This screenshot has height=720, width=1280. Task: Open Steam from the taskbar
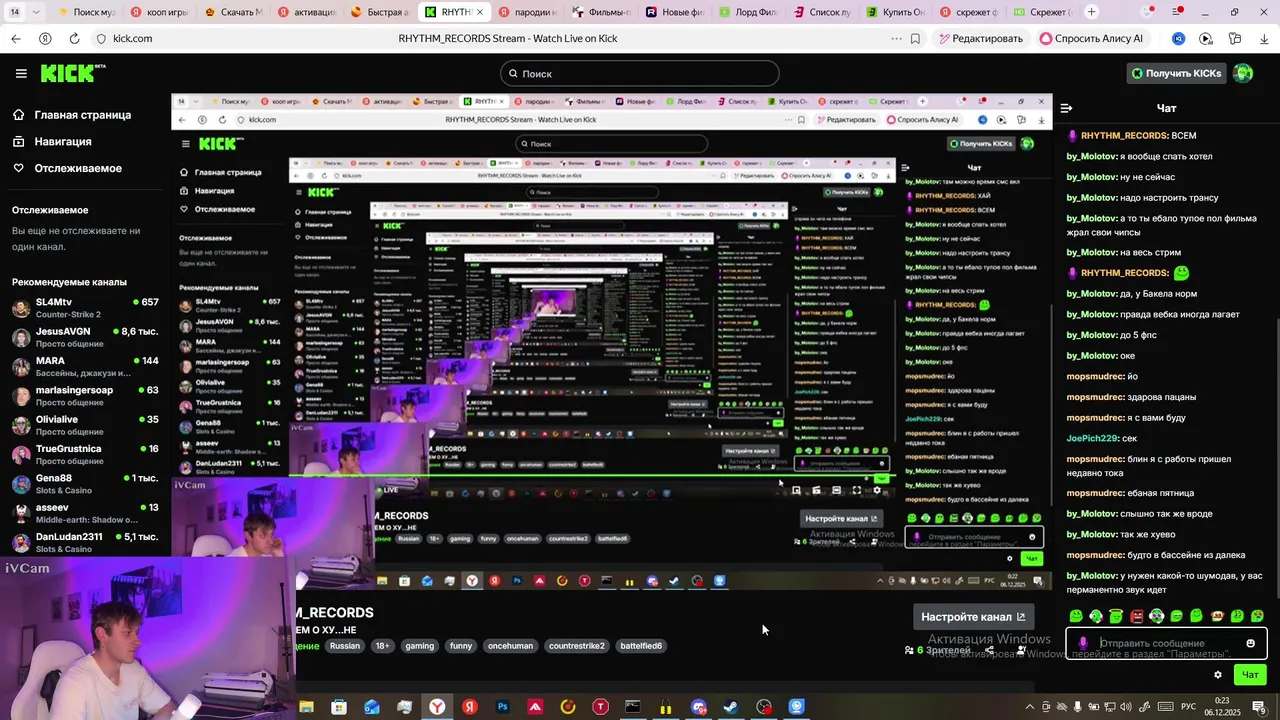731,707
